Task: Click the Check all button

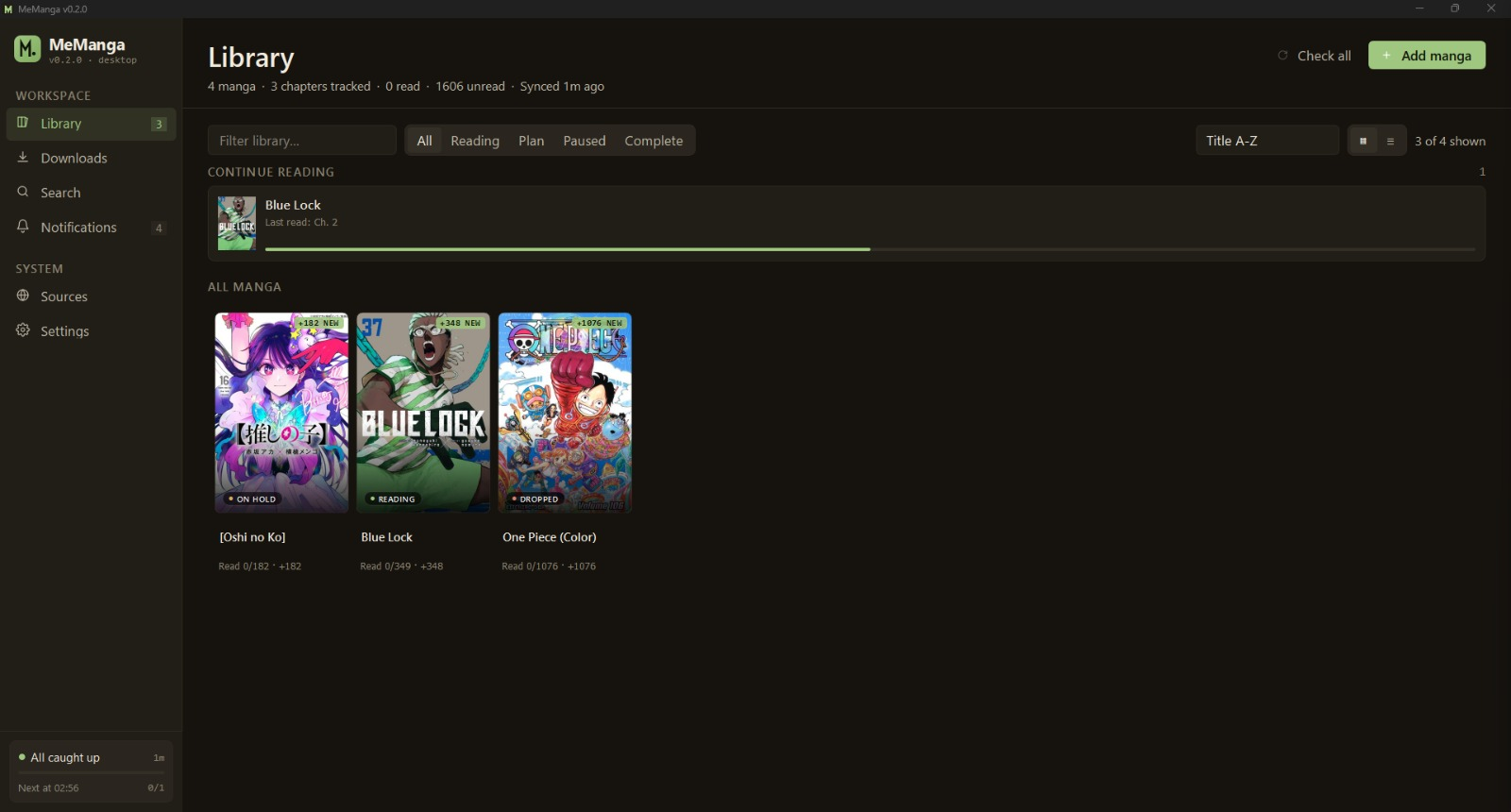Action: pos(1314,56)
